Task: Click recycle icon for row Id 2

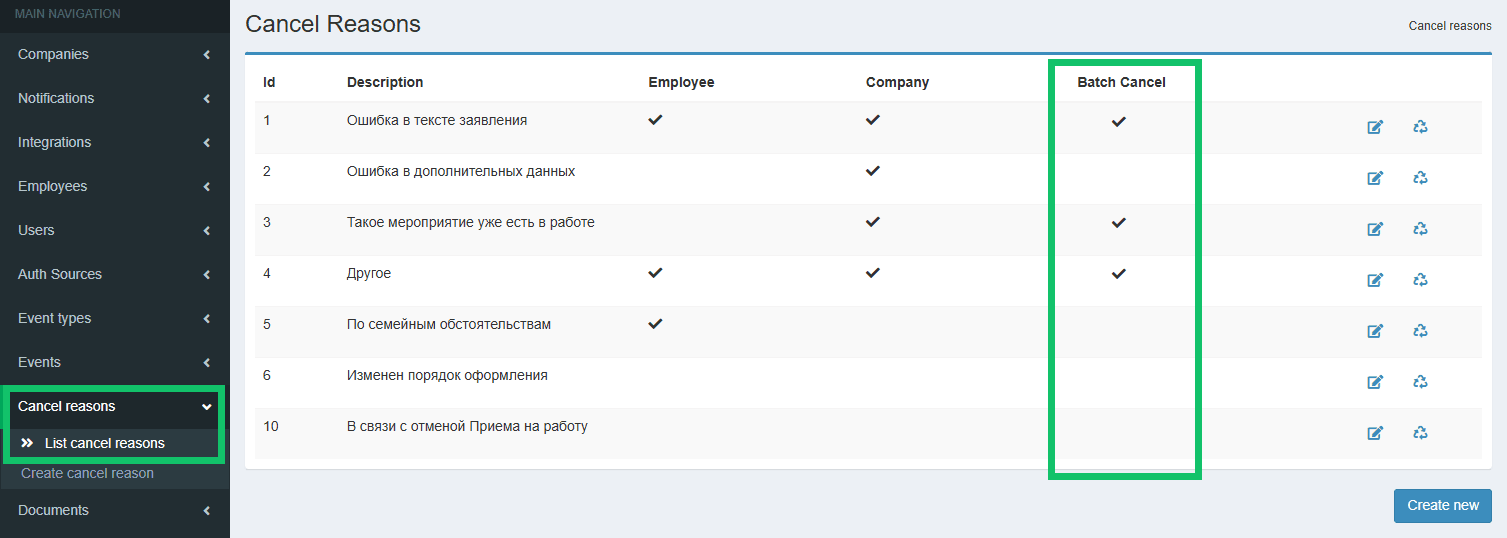Action: tap(1420, 178)
